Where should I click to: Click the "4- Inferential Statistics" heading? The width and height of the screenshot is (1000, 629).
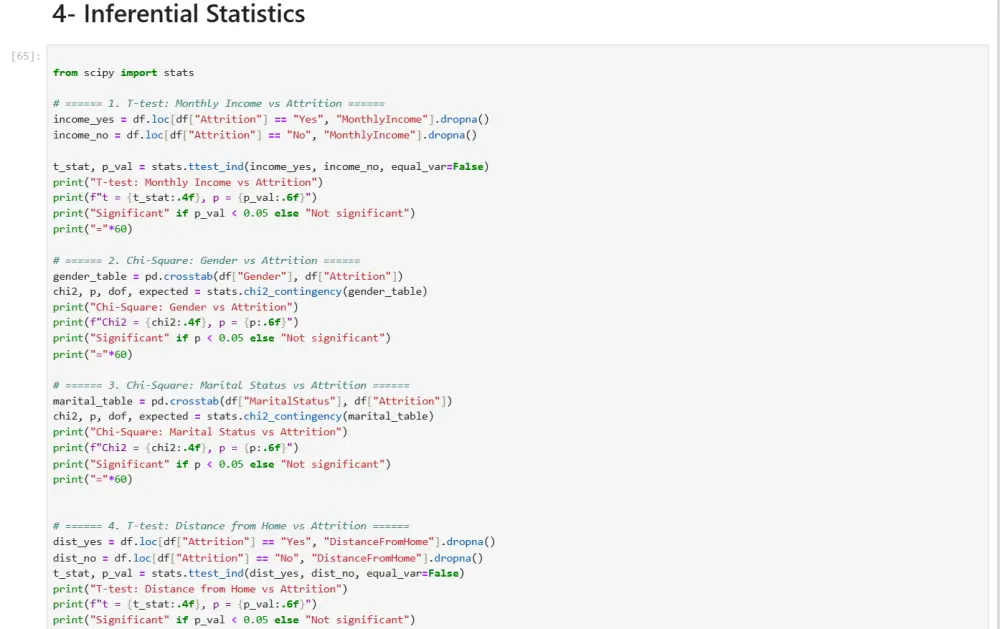click(178, 15)
